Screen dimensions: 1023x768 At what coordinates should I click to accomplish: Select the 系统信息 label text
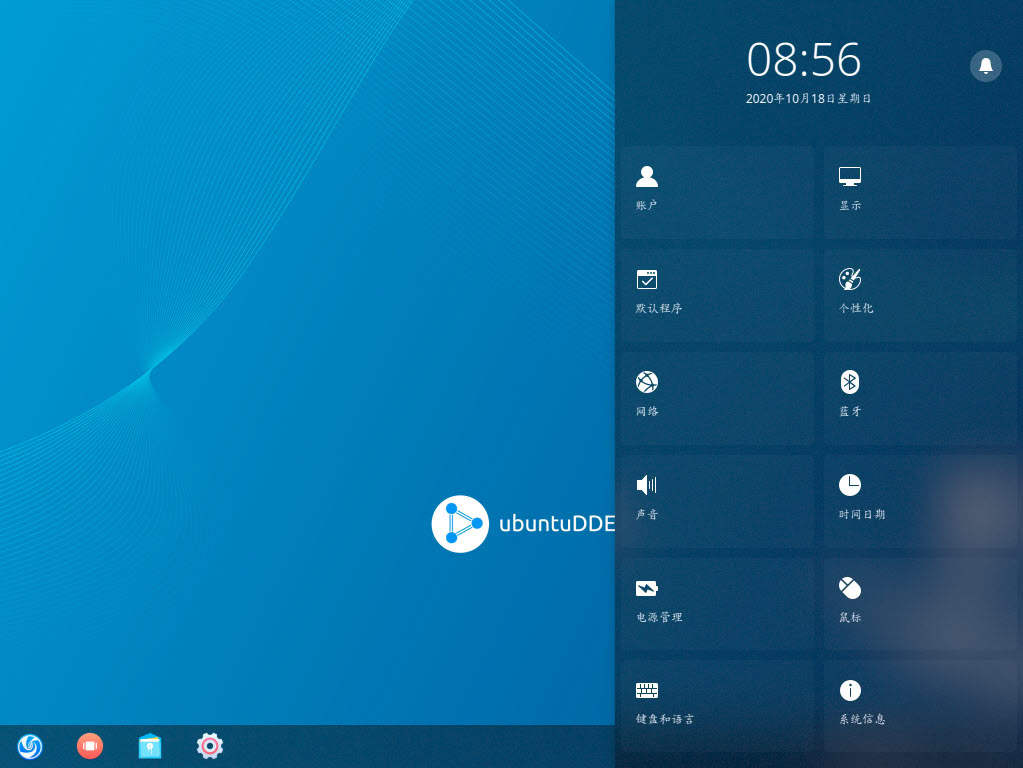pyautogui.click(x=862, y=719)
